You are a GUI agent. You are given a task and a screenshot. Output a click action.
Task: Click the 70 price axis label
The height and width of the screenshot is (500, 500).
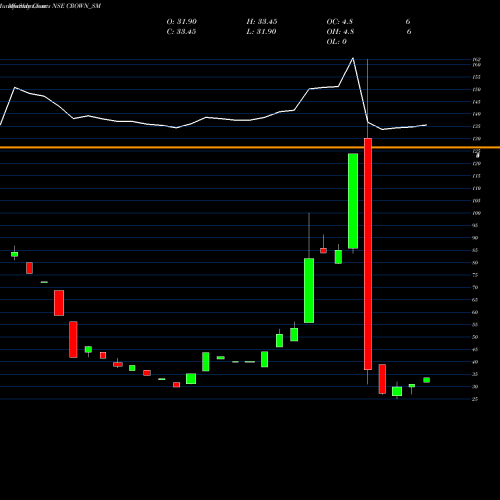coord(475,287)
